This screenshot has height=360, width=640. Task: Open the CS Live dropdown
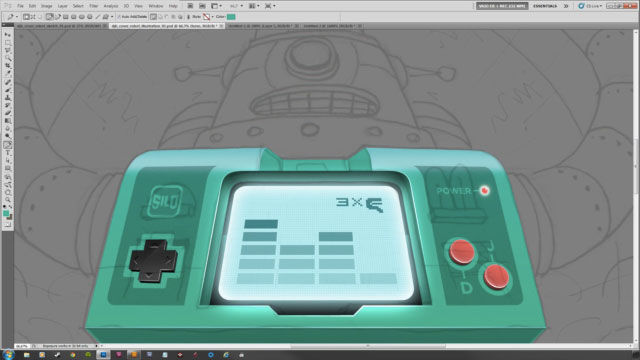coord(590,6)
